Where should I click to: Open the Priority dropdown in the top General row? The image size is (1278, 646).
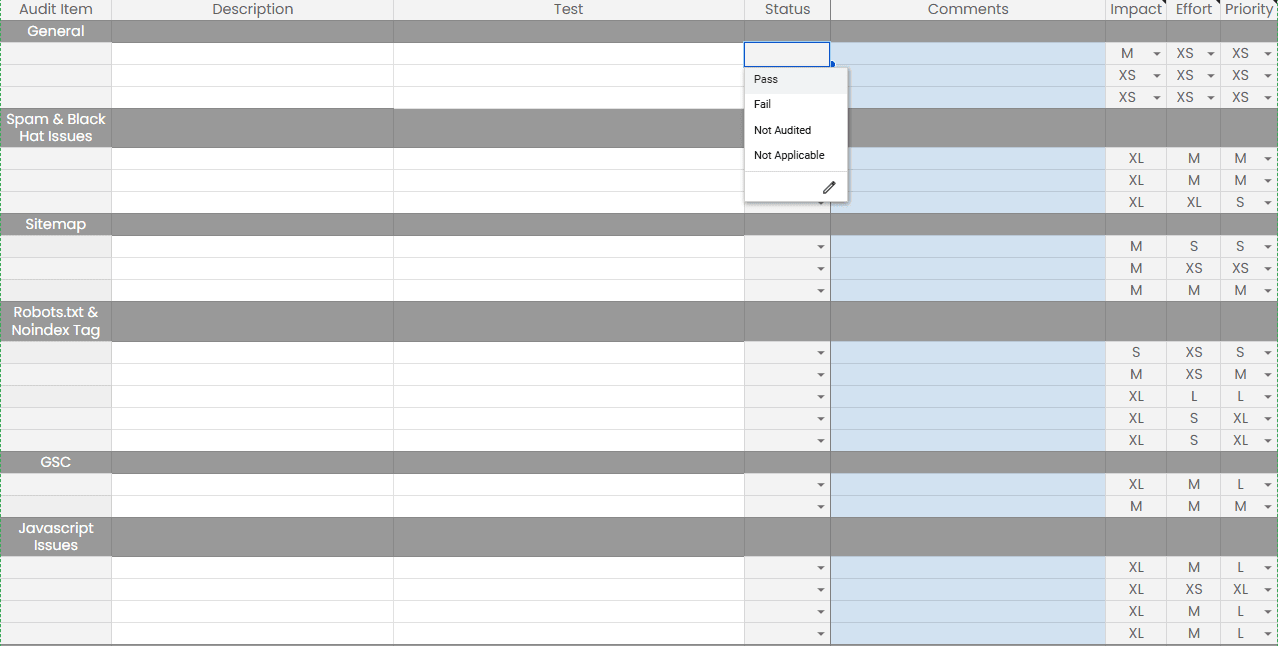1267,53
